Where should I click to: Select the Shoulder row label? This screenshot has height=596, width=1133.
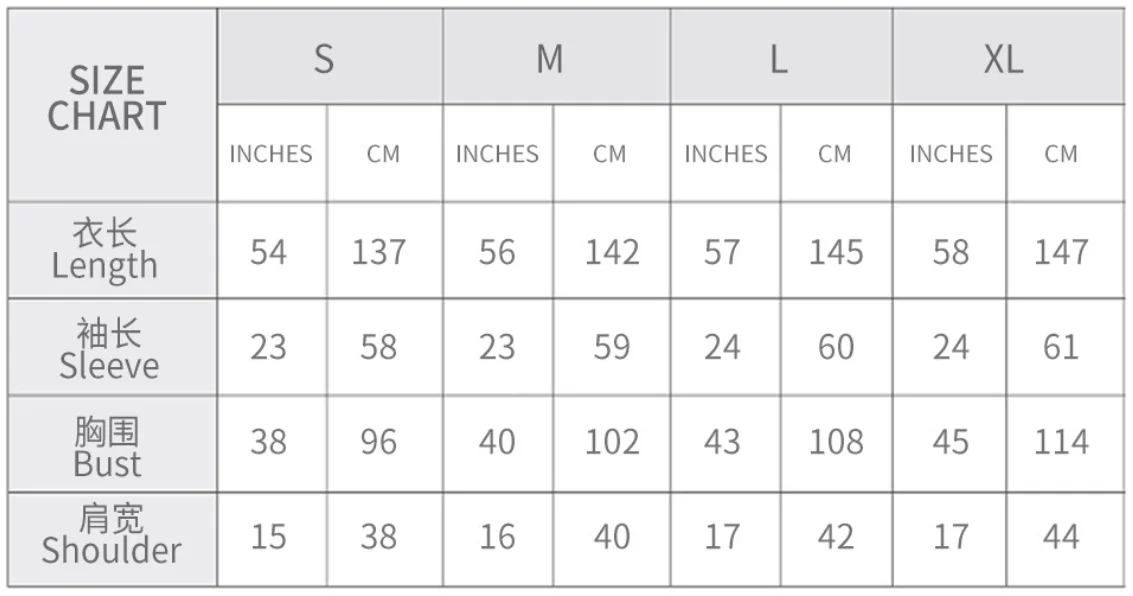[110, 535]
